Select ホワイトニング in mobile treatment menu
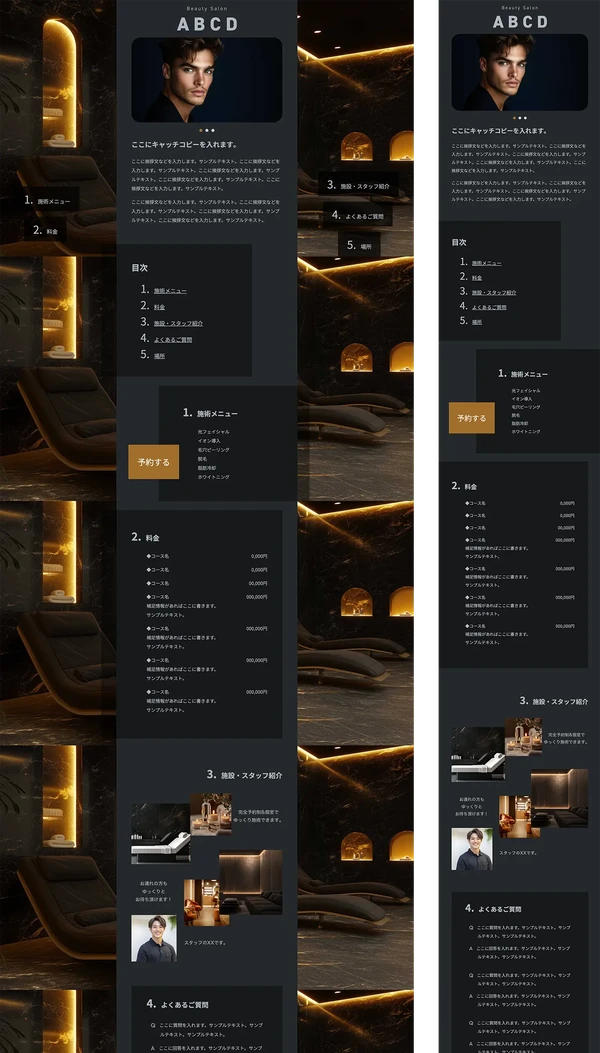This screenshot has width=600, height=1053. (525, 431)
